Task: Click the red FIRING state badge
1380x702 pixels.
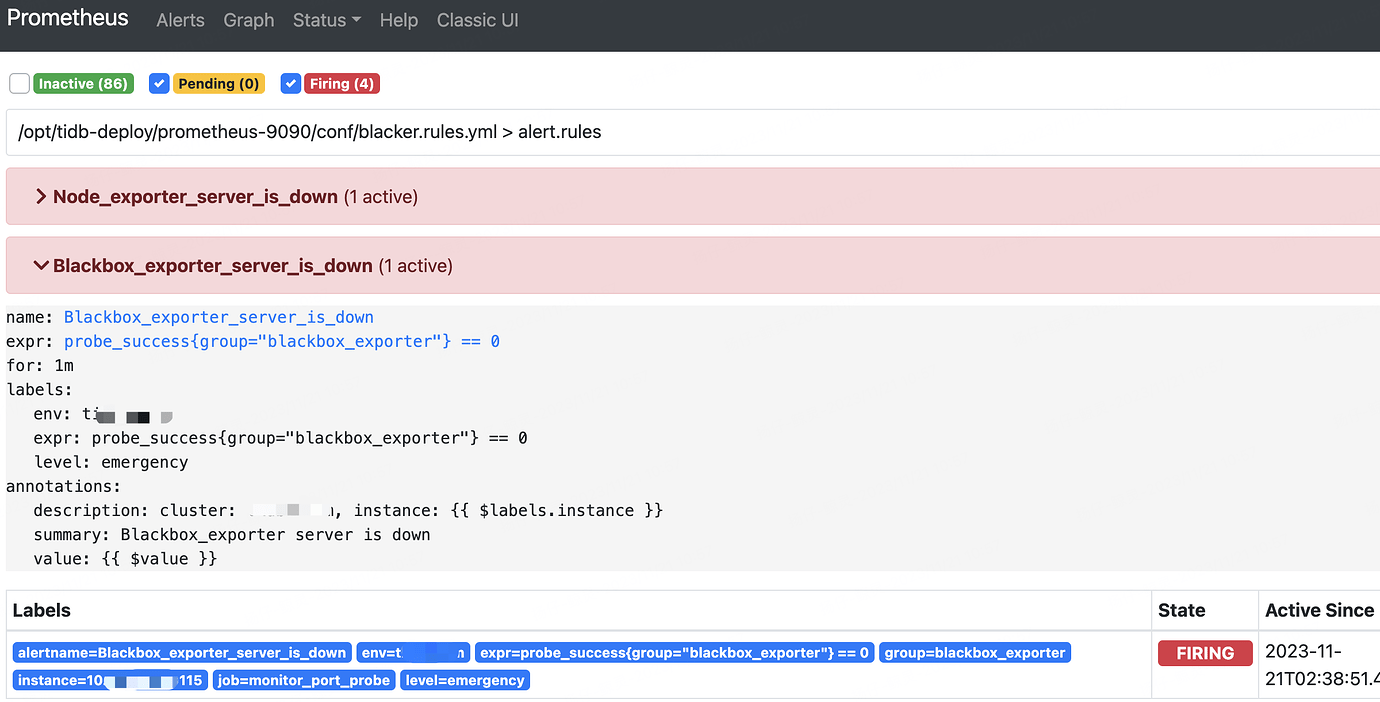Action: (x=1204, y=653)
